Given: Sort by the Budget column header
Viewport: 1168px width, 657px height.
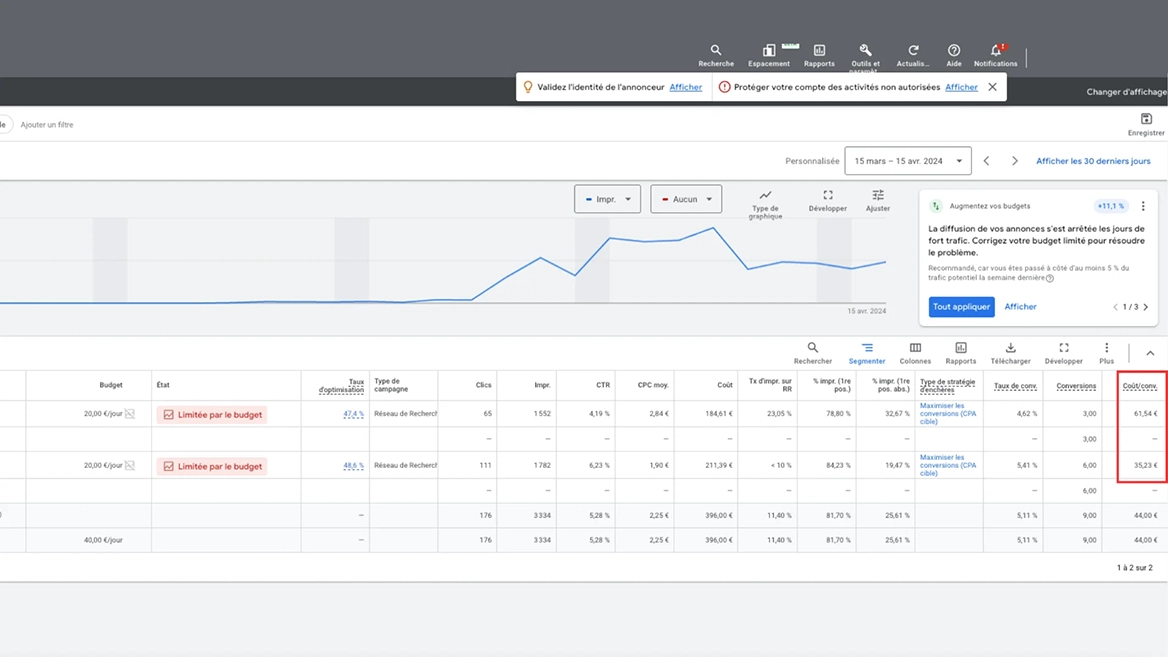Looking at the screenshot, I should 111,385.
